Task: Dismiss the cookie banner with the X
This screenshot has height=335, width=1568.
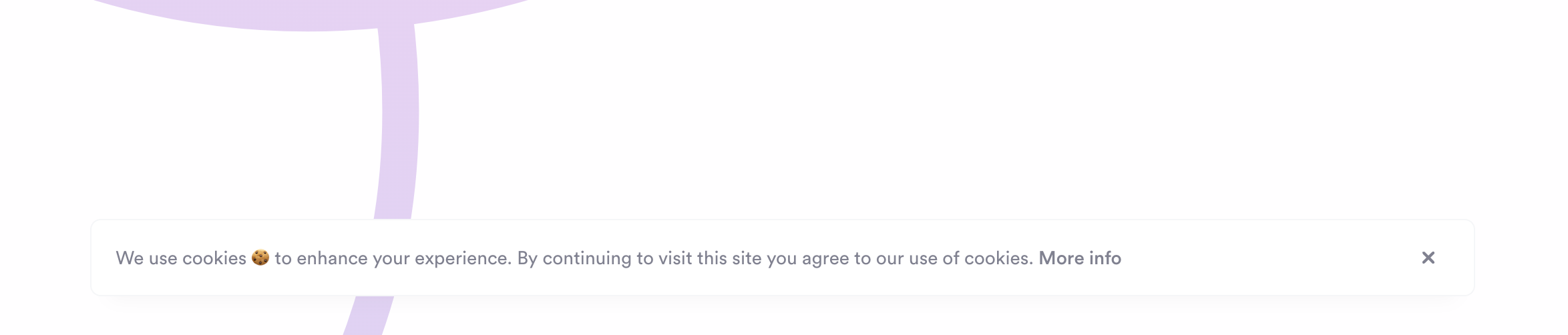Action: click(1428, 258)
